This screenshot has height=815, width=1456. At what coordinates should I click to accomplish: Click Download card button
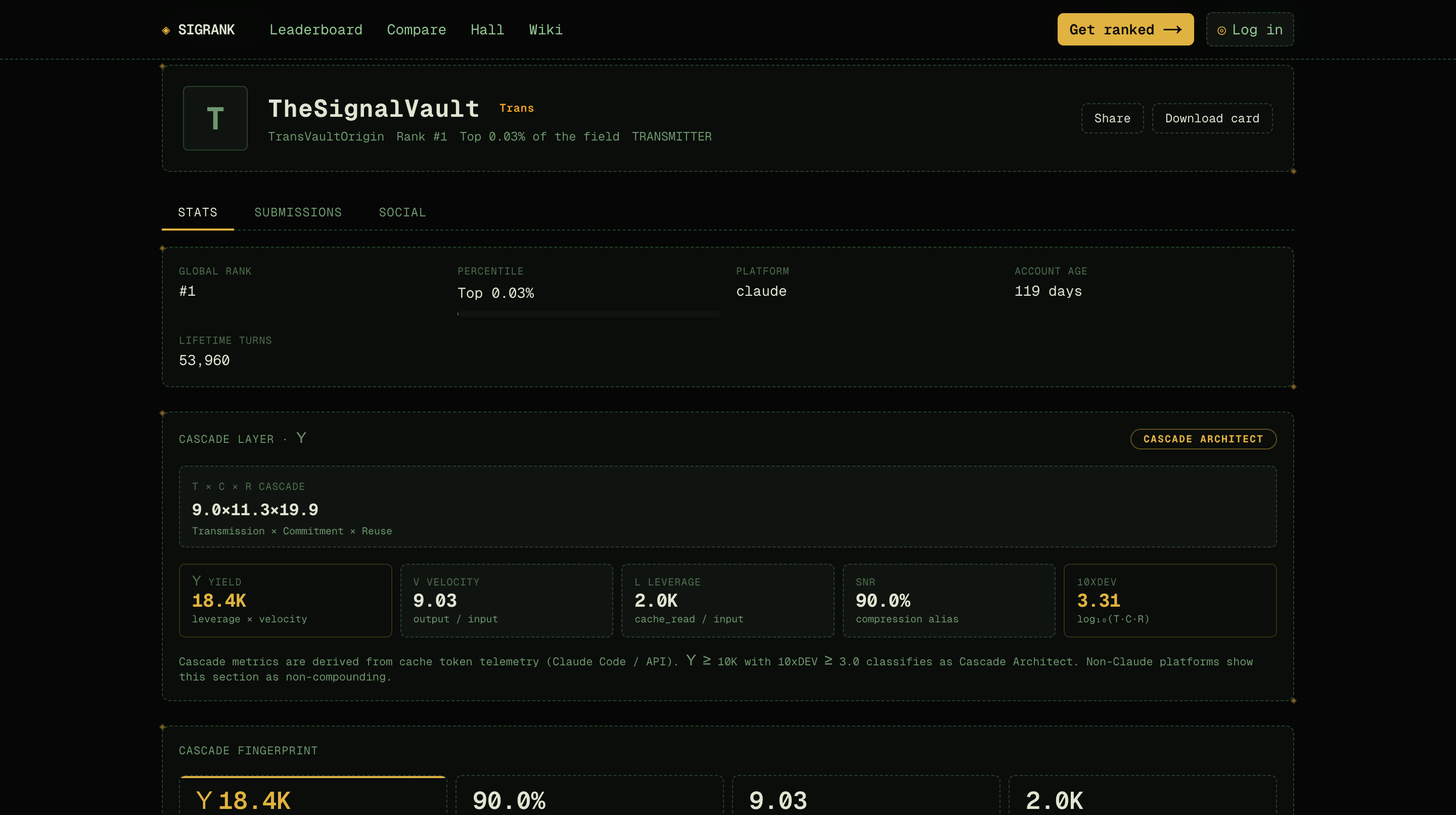[x=1212, y=118]
